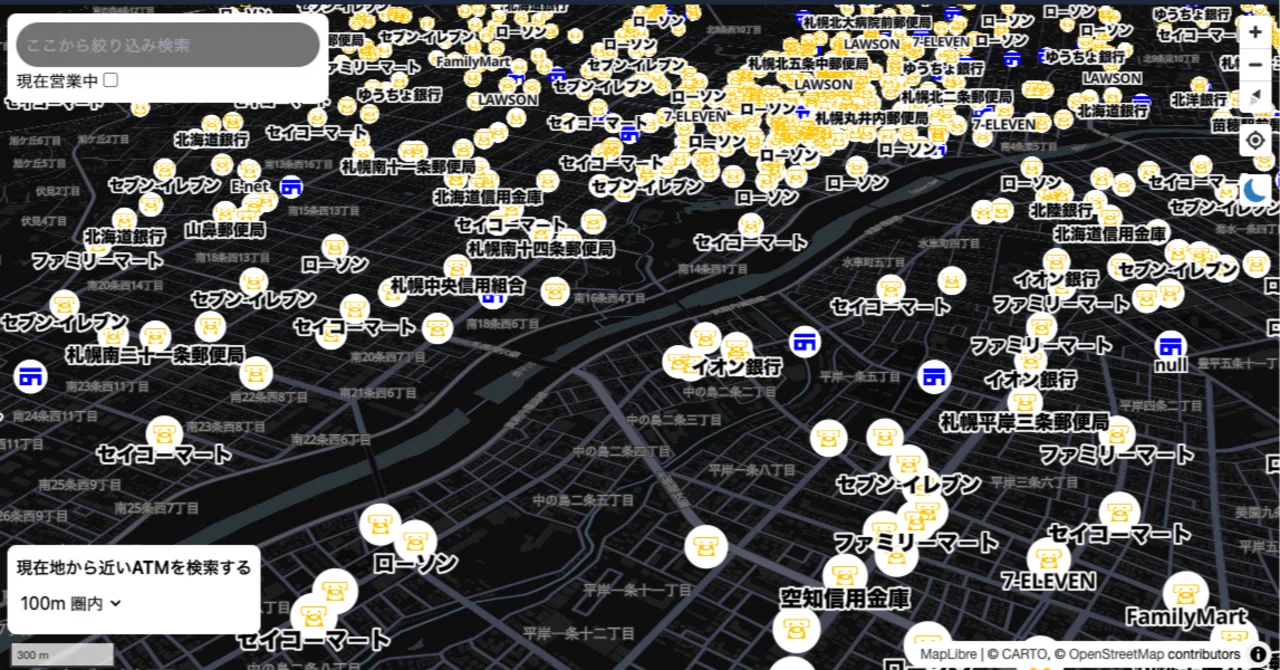The image size is (1280, 670).
Task: Click the 北洋銀行 map label
Action: 1199,100
